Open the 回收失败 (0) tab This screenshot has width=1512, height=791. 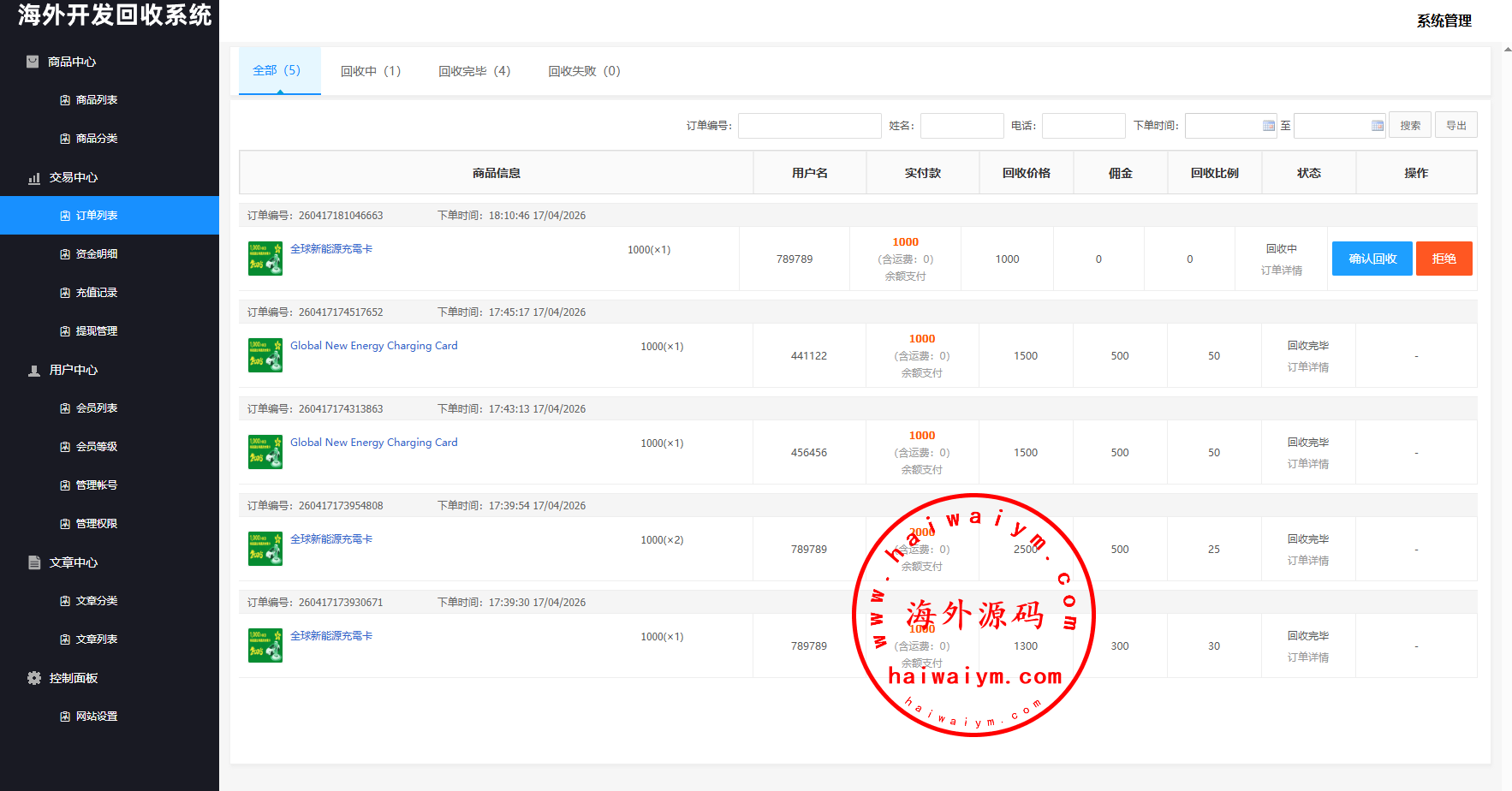tap(584, 71)
